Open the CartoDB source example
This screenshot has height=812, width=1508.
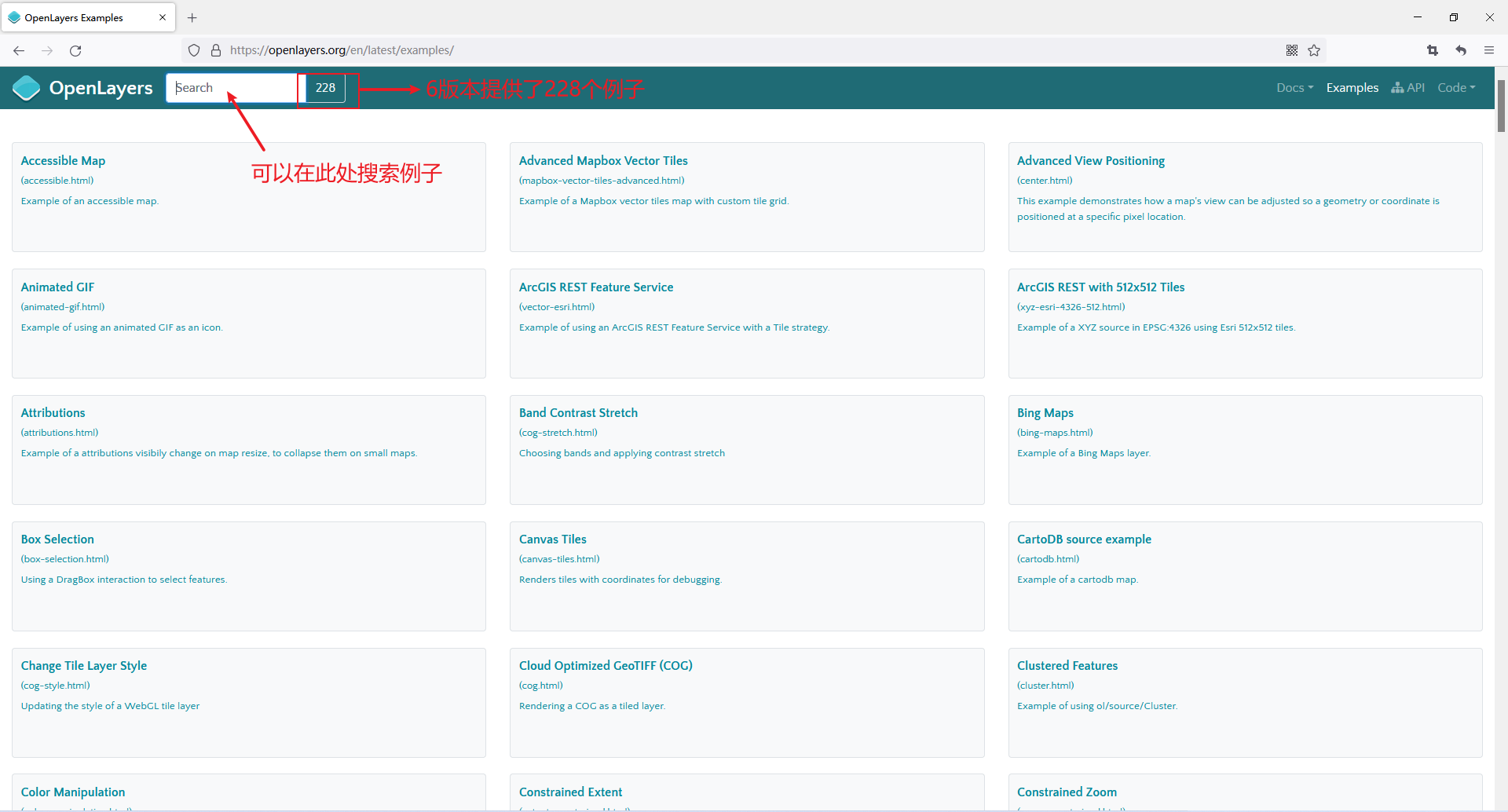click(x=1084, y=540)
